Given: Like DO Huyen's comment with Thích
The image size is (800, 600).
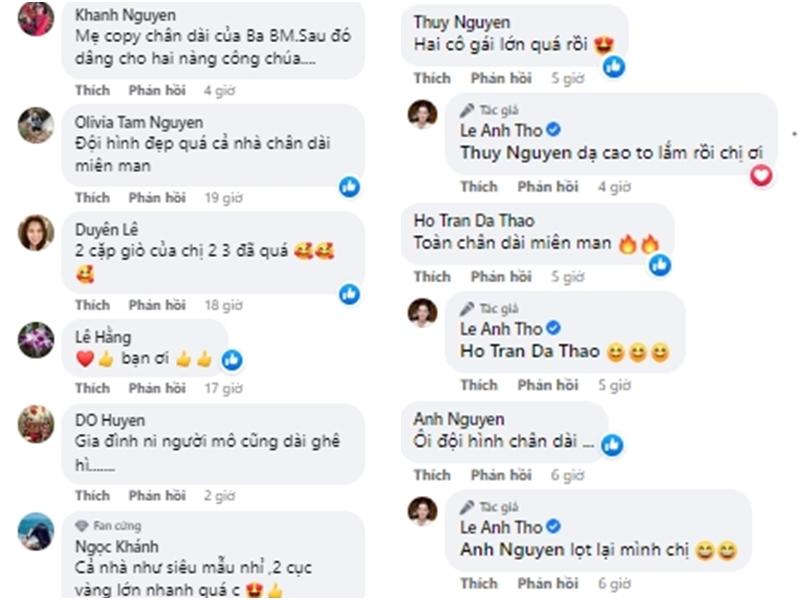Looking at the screenshot, I should click(92, 495).
